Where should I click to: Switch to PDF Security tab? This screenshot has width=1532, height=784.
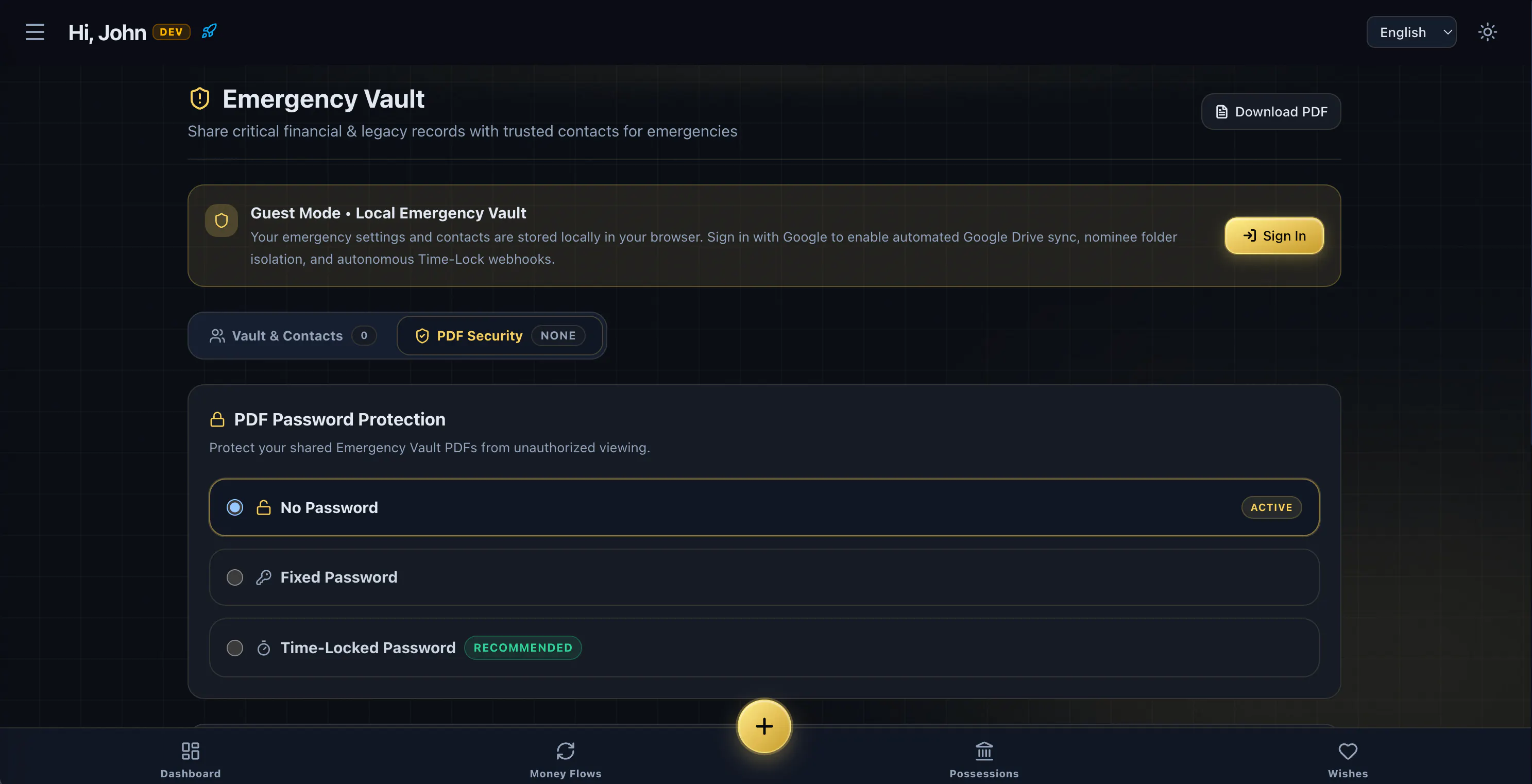tap(500, 335)
